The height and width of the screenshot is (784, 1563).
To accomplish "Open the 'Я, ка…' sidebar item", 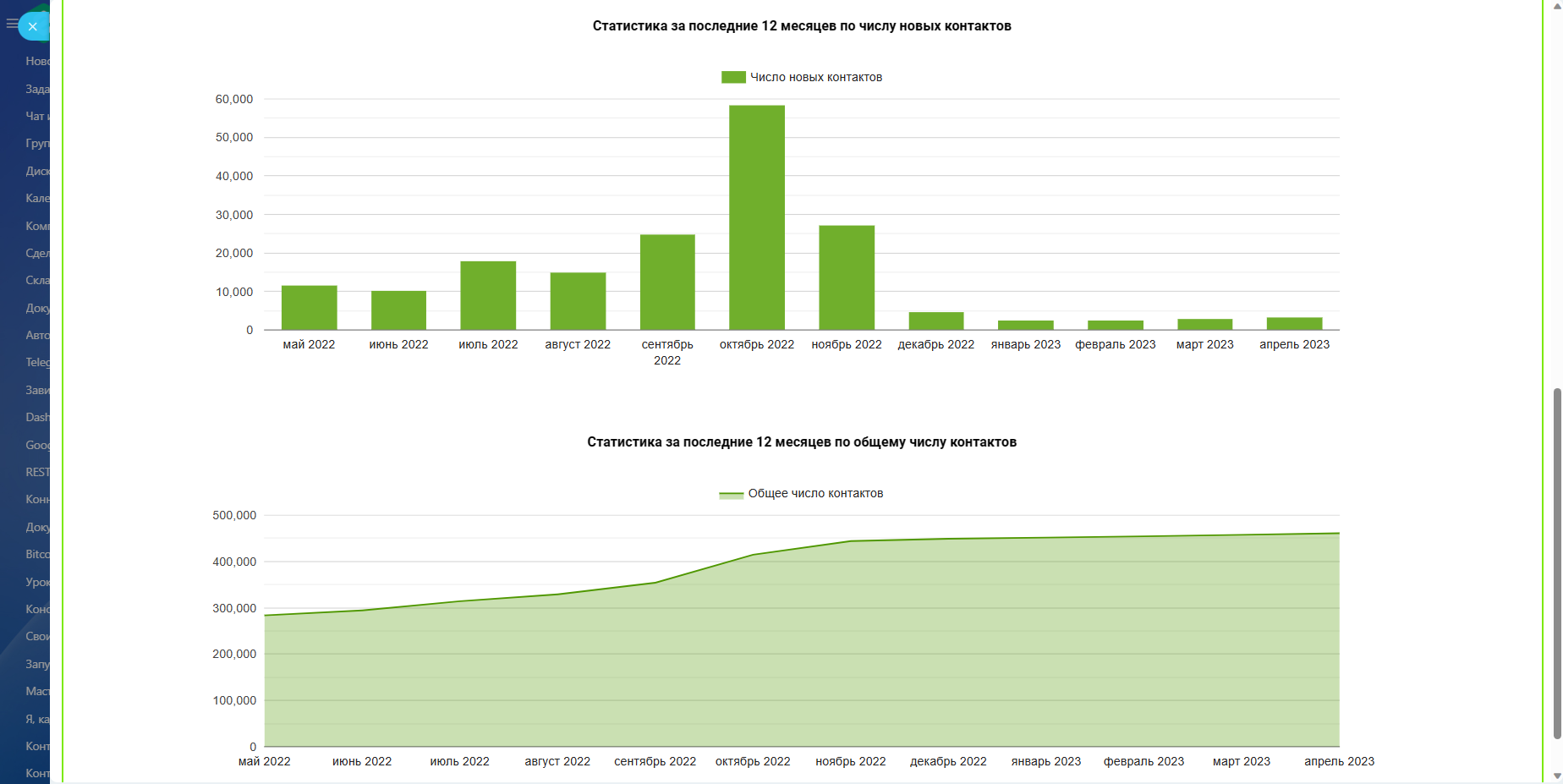I will click(x=37, y=719).
